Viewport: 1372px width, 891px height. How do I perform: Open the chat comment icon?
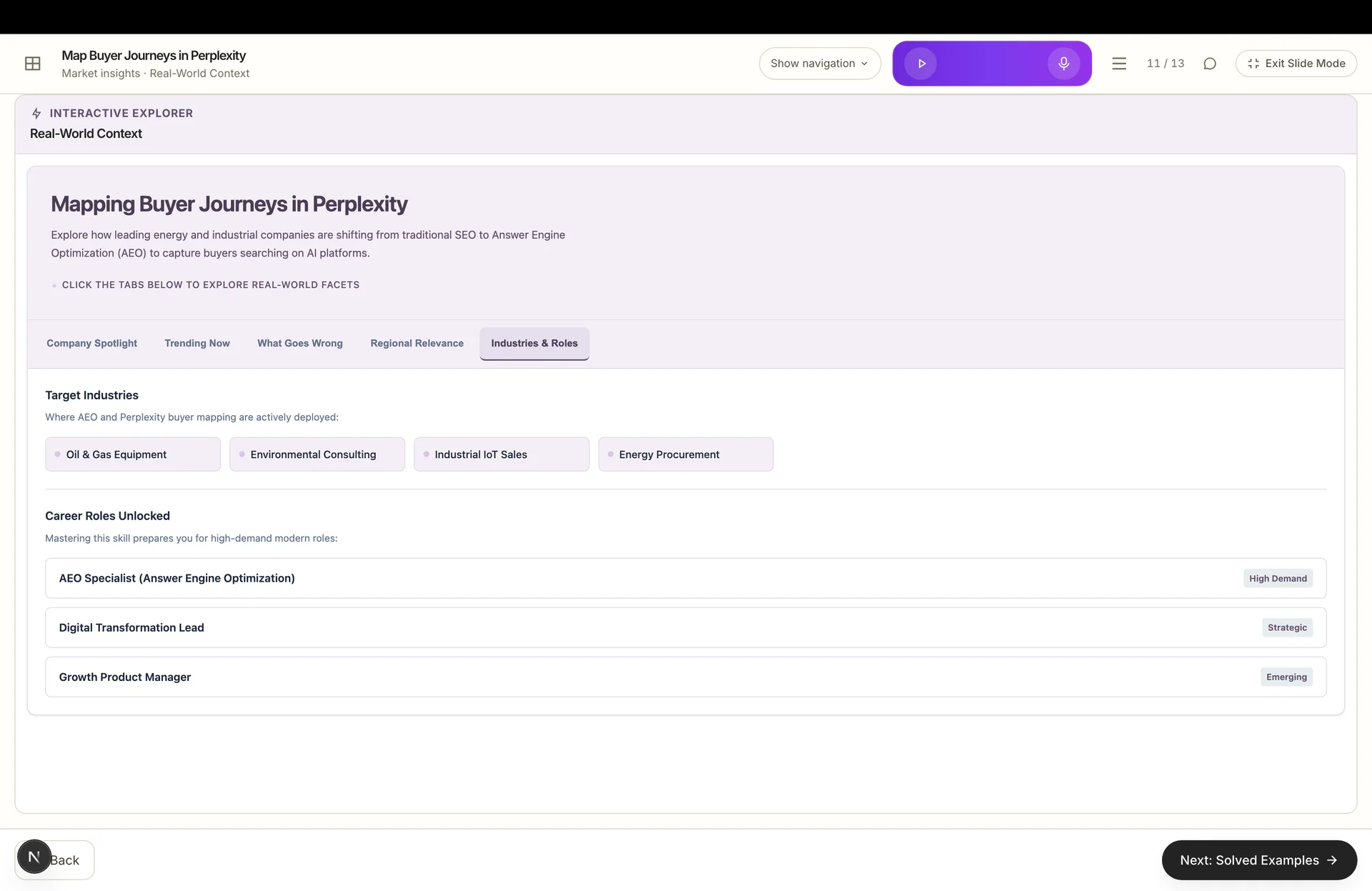click(x=1210, y=64)
